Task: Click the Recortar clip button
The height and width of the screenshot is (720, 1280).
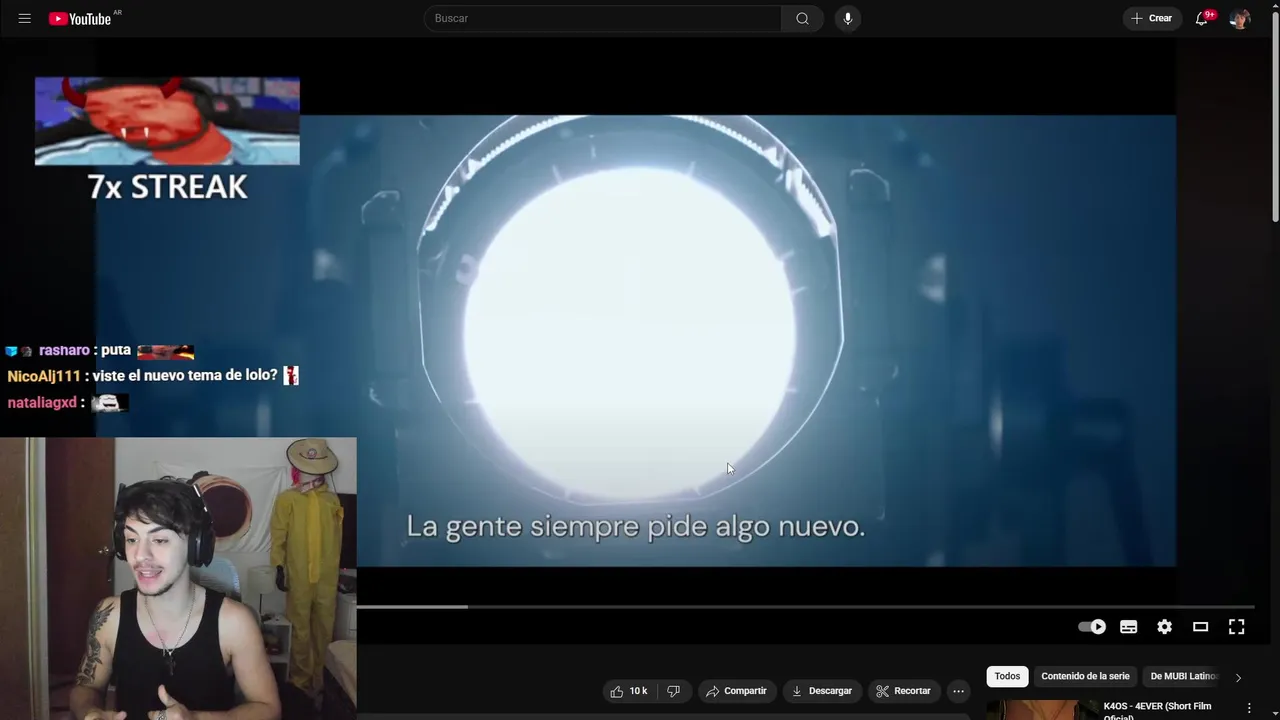Action: tap(903, 691)
